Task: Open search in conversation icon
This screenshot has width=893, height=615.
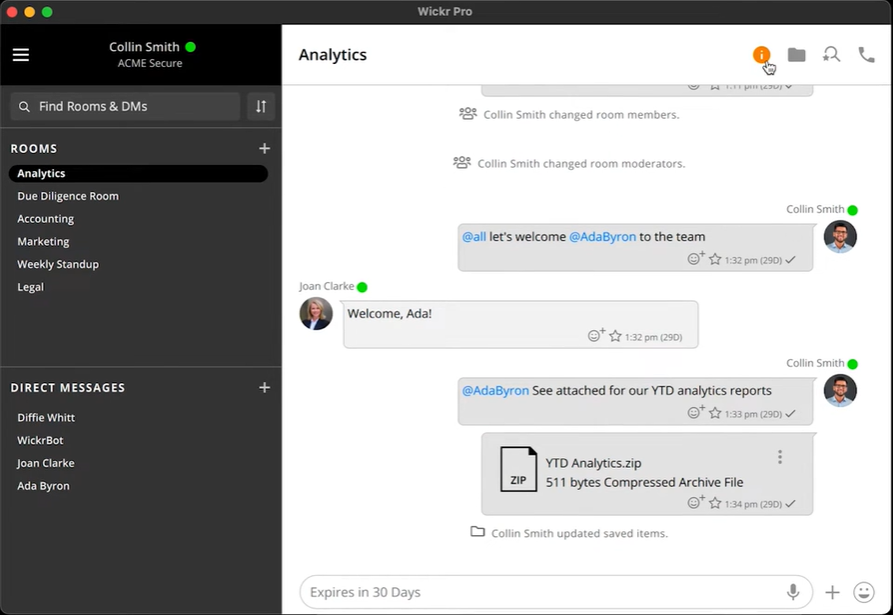Action: [x=831, y=55]
